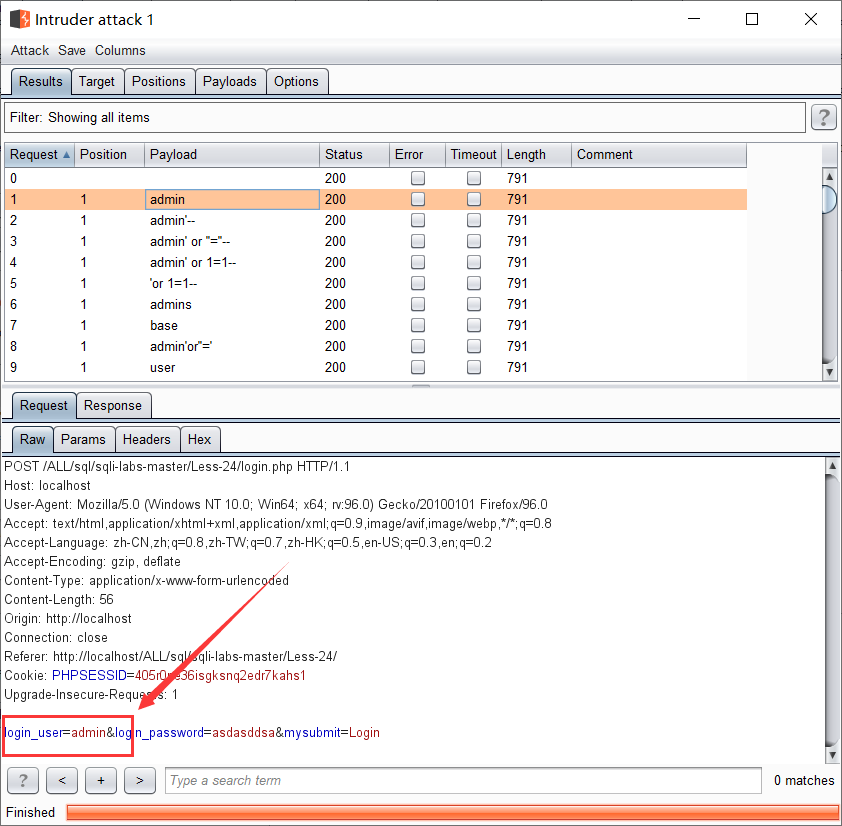Toggle Error checkbox for base payload row
Screen dimensions: 842x826
[x=418, y=325]
